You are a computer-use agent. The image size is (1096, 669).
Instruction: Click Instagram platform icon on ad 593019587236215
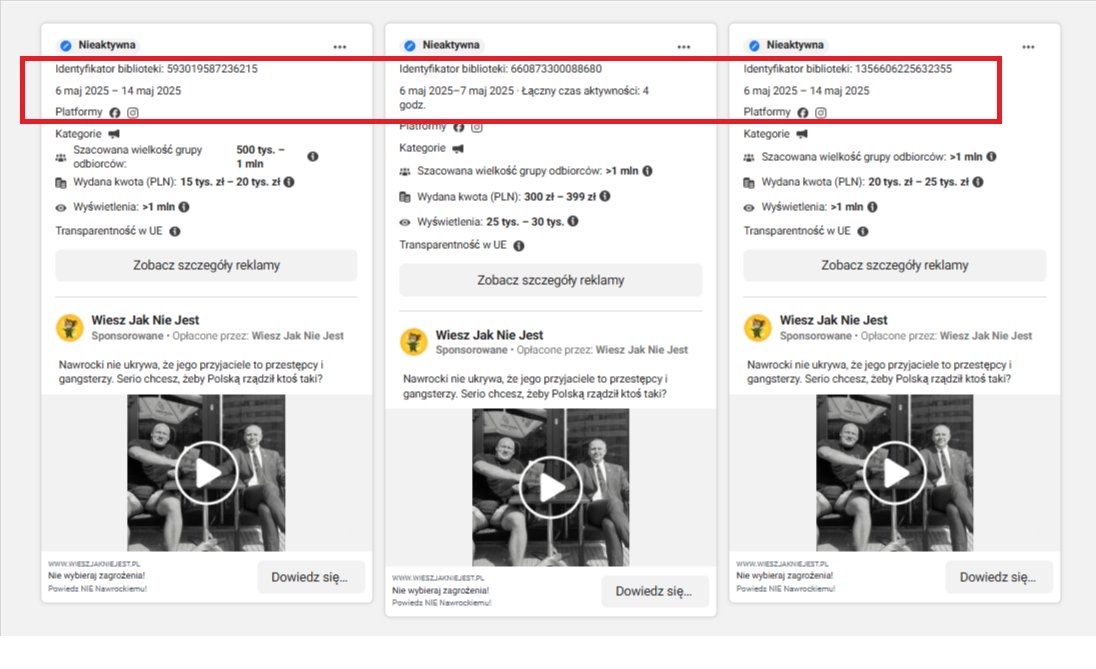click(133, 113)
